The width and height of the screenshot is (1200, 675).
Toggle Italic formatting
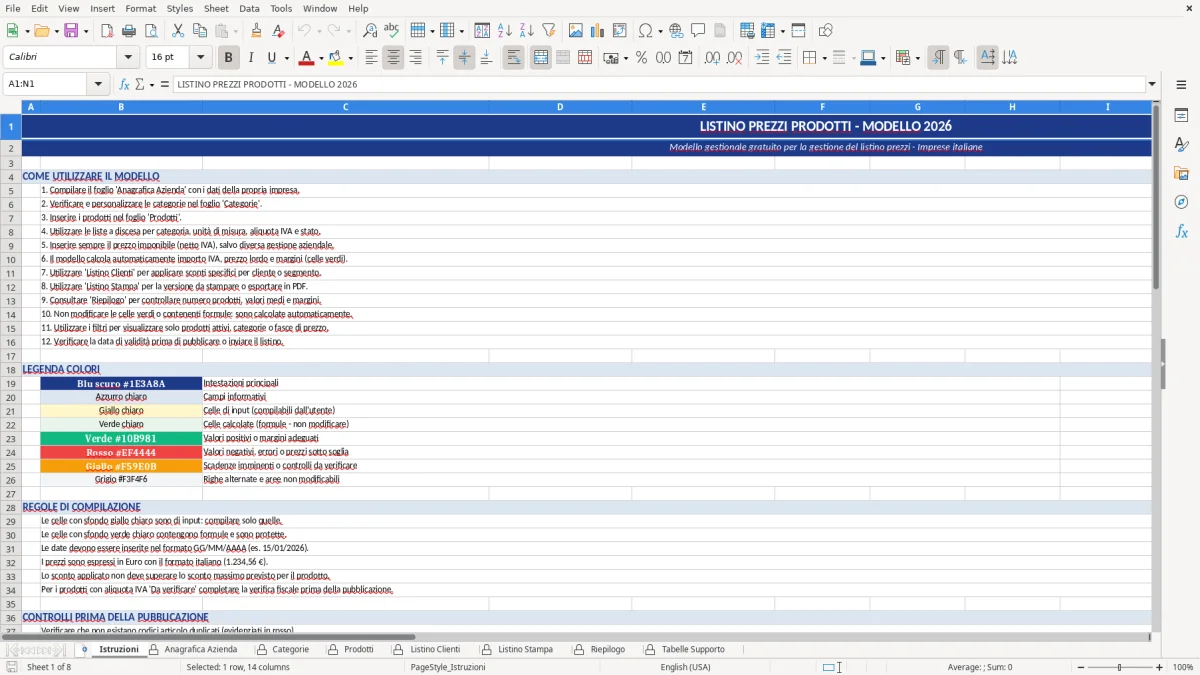coord(250,58)
